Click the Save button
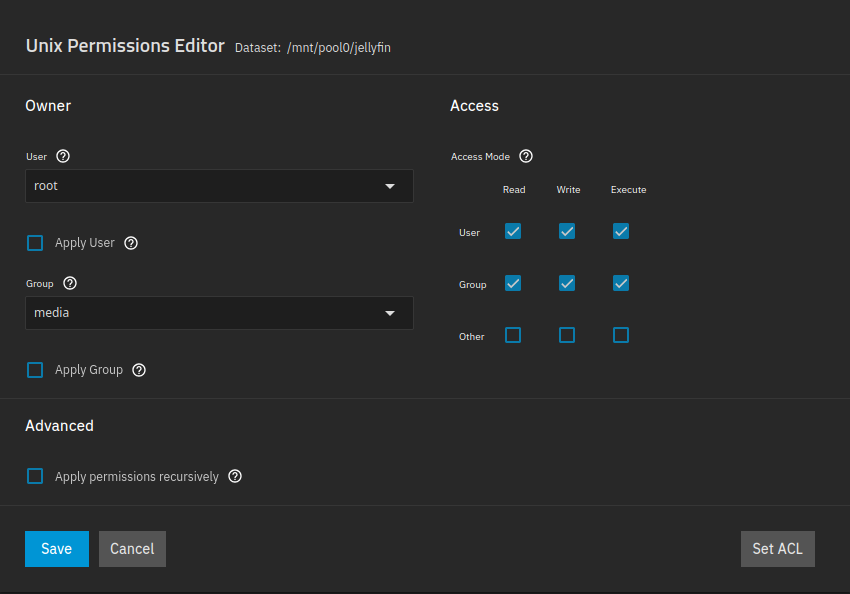This screenshot has height=594, width=850. [x=56, y=548]
